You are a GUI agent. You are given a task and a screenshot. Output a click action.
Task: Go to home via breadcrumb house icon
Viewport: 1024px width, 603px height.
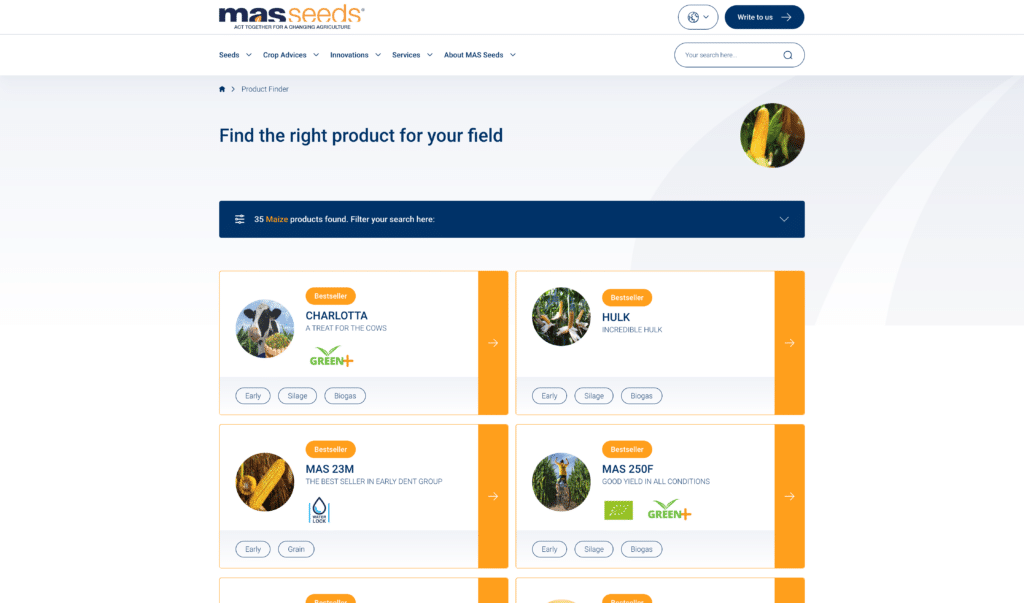pyautogui.click(x=222, y=89)
